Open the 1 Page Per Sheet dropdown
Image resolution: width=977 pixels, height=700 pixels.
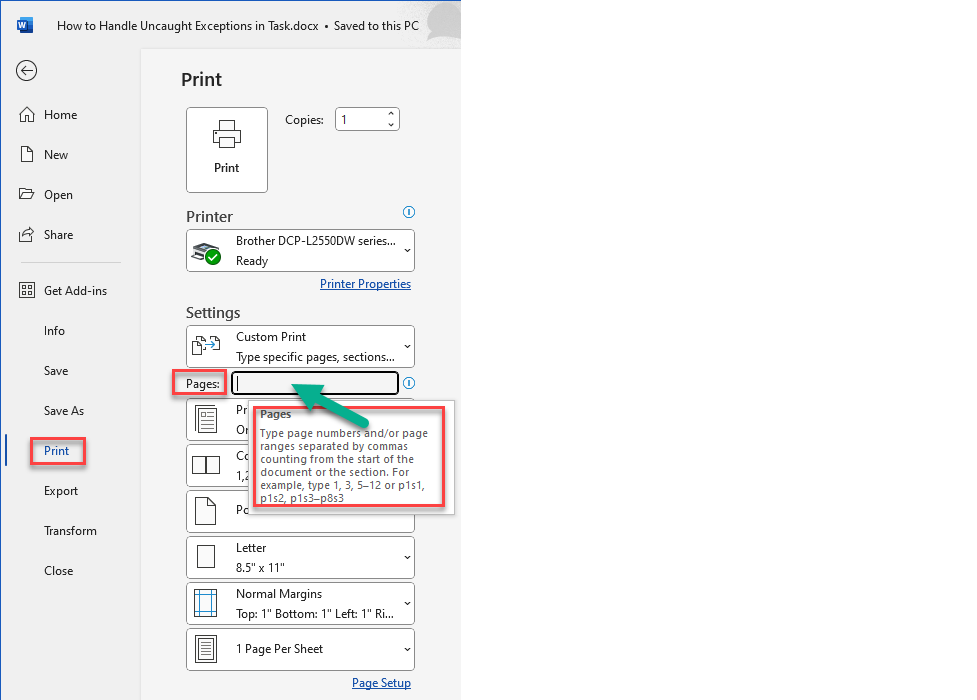(300, 650)
